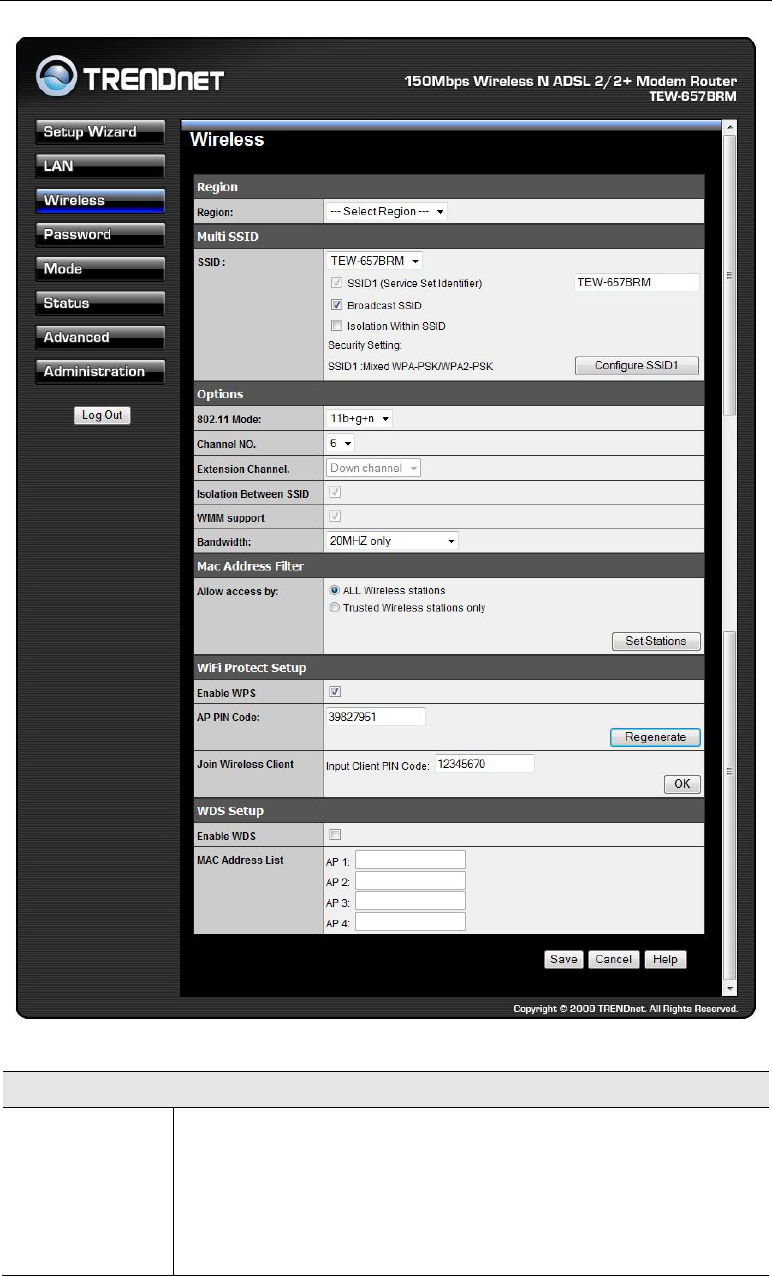Click the Regenerate button
Image resolution: width=772 pixels, height=1276 pixels.
coord(656,737)
